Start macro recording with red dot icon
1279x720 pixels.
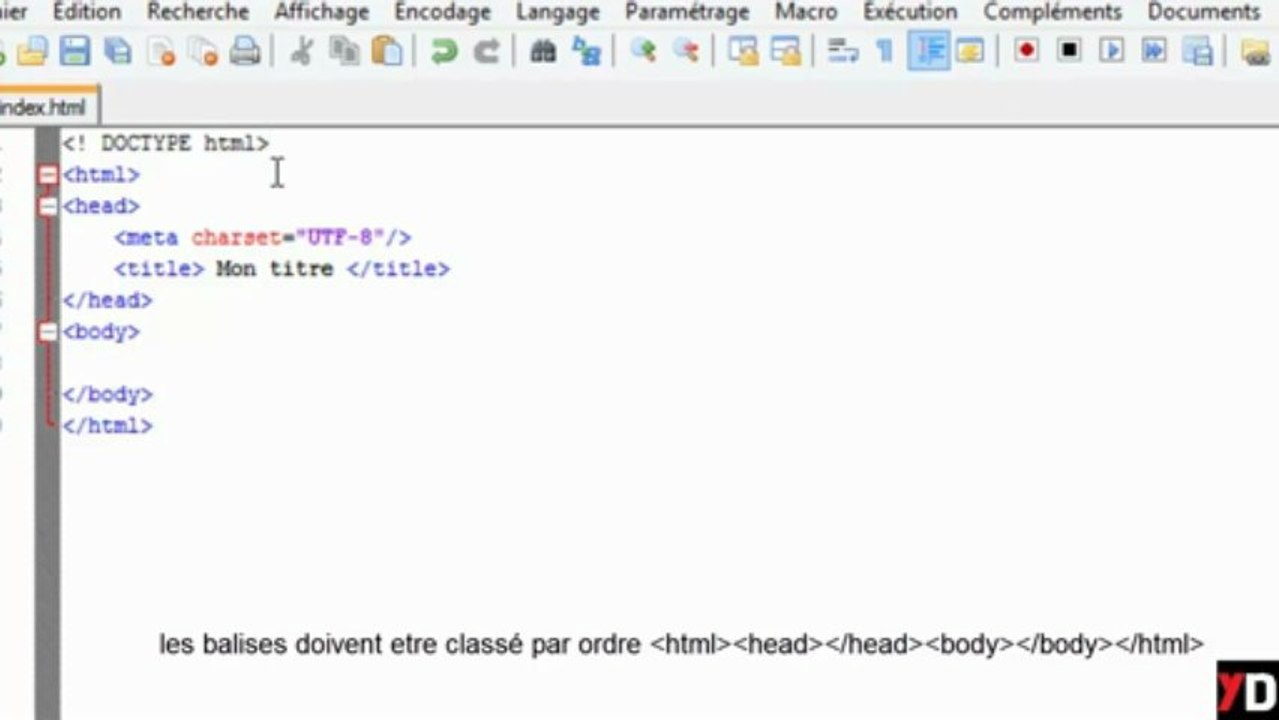pos(1026,50)
